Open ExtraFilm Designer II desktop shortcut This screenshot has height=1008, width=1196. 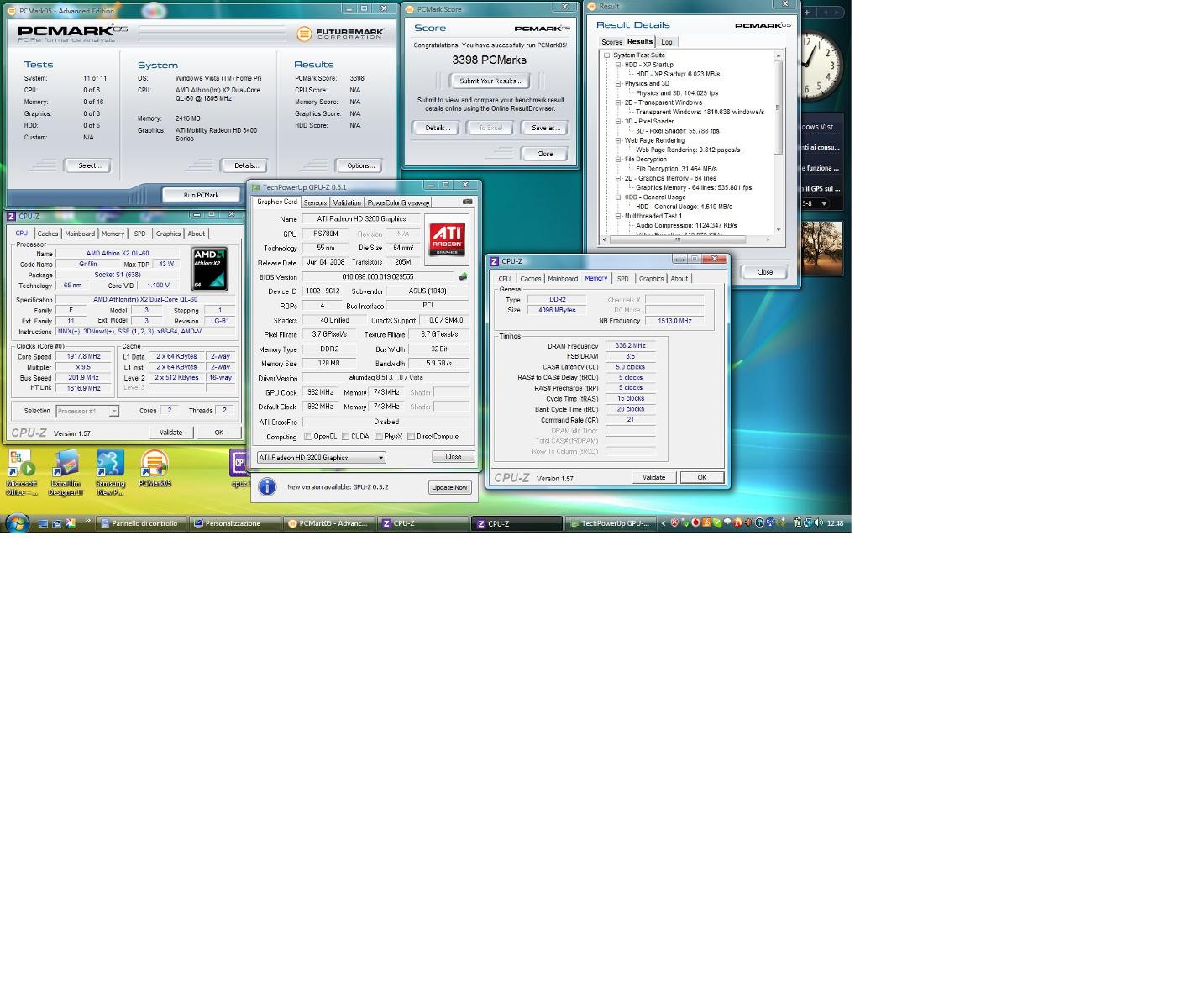click(66, 472)
